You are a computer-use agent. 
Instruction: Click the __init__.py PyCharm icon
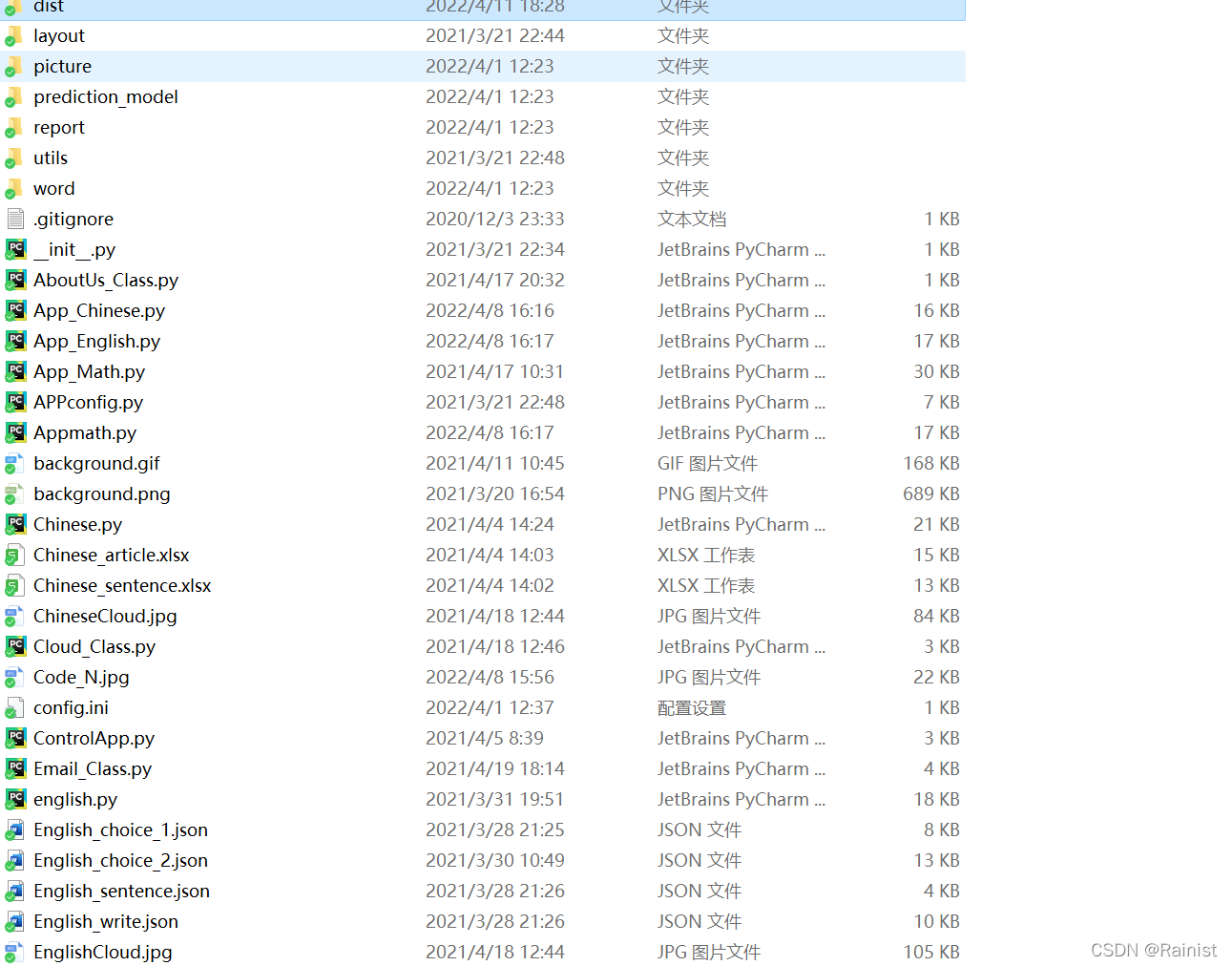[14, 250]
